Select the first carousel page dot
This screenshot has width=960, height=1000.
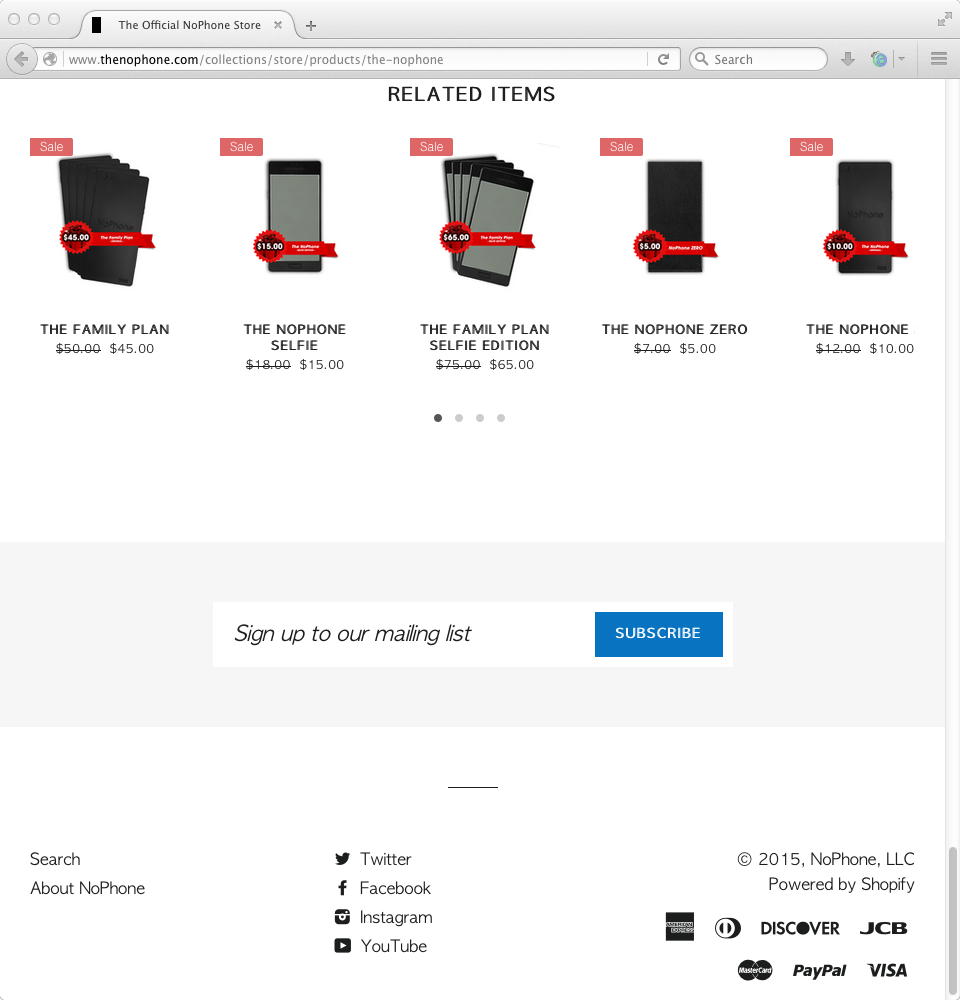pos(438,418)
